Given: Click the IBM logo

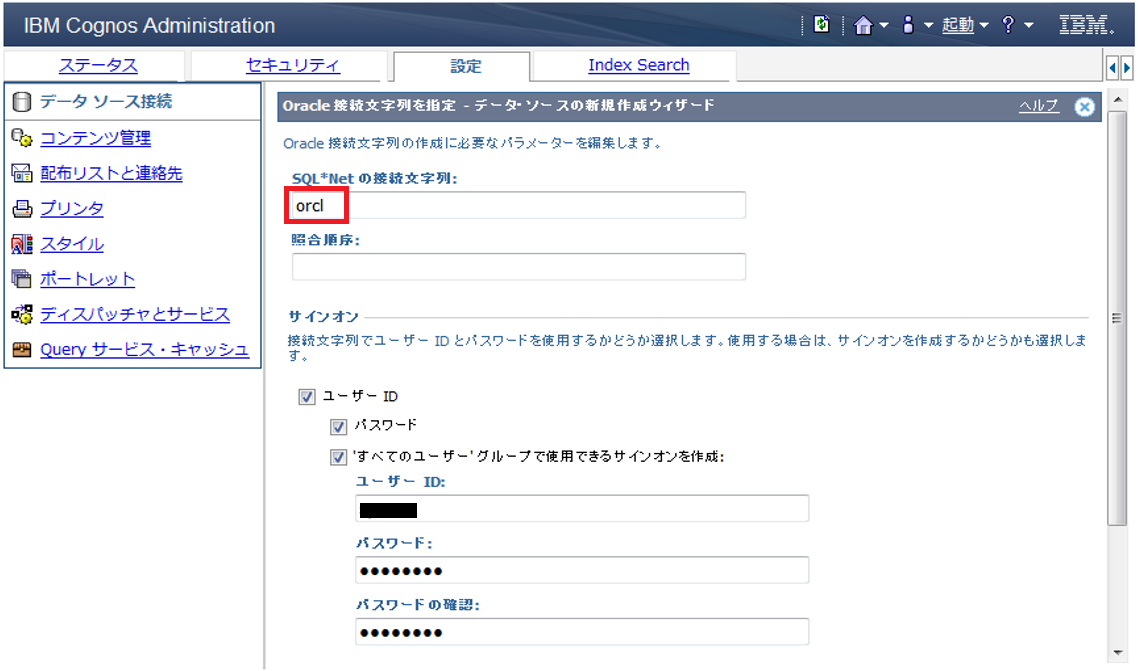Looking at the screenshot, I should [x=1086, y=25].
